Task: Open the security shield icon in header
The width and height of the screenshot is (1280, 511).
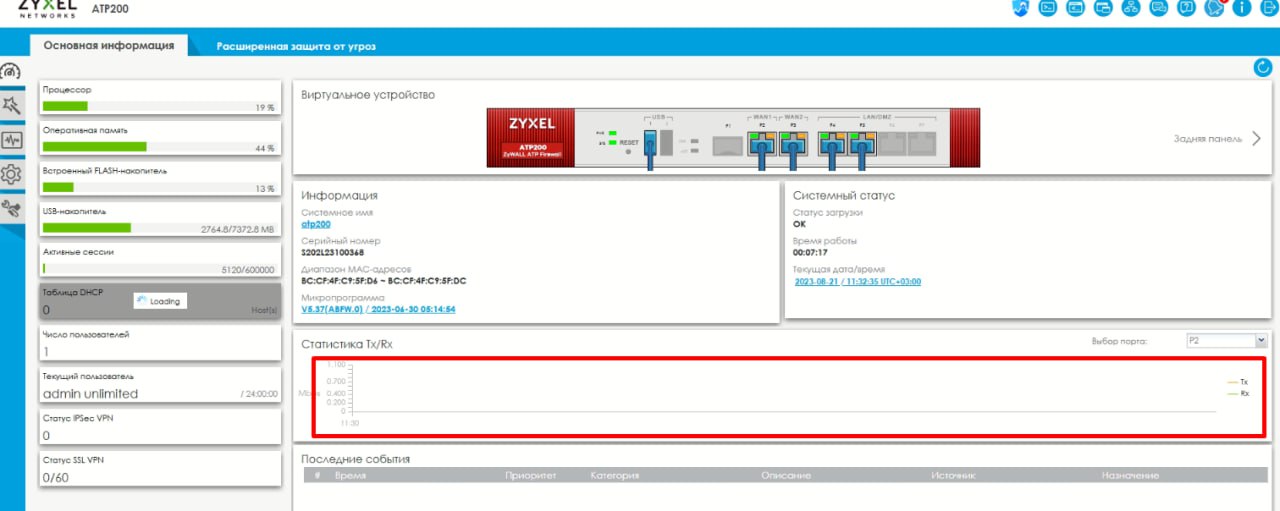Action: (1020, 8)
